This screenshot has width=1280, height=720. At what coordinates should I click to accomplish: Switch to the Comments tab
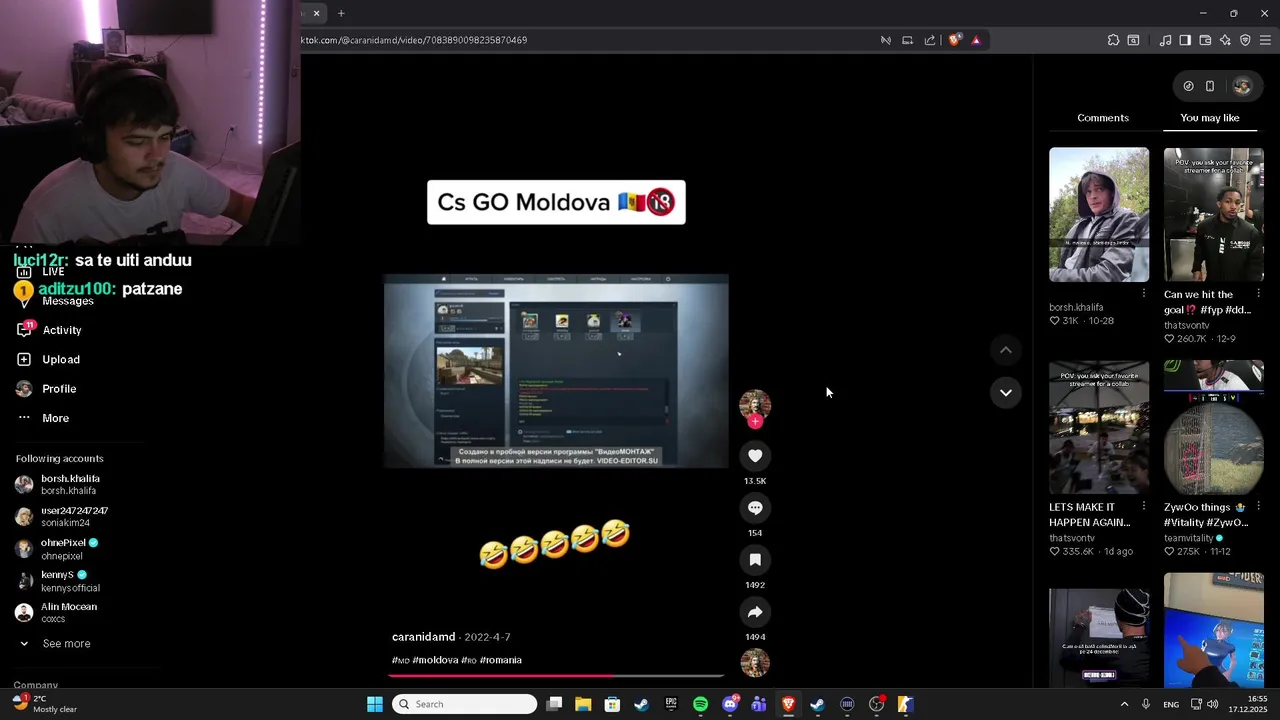1103,118
